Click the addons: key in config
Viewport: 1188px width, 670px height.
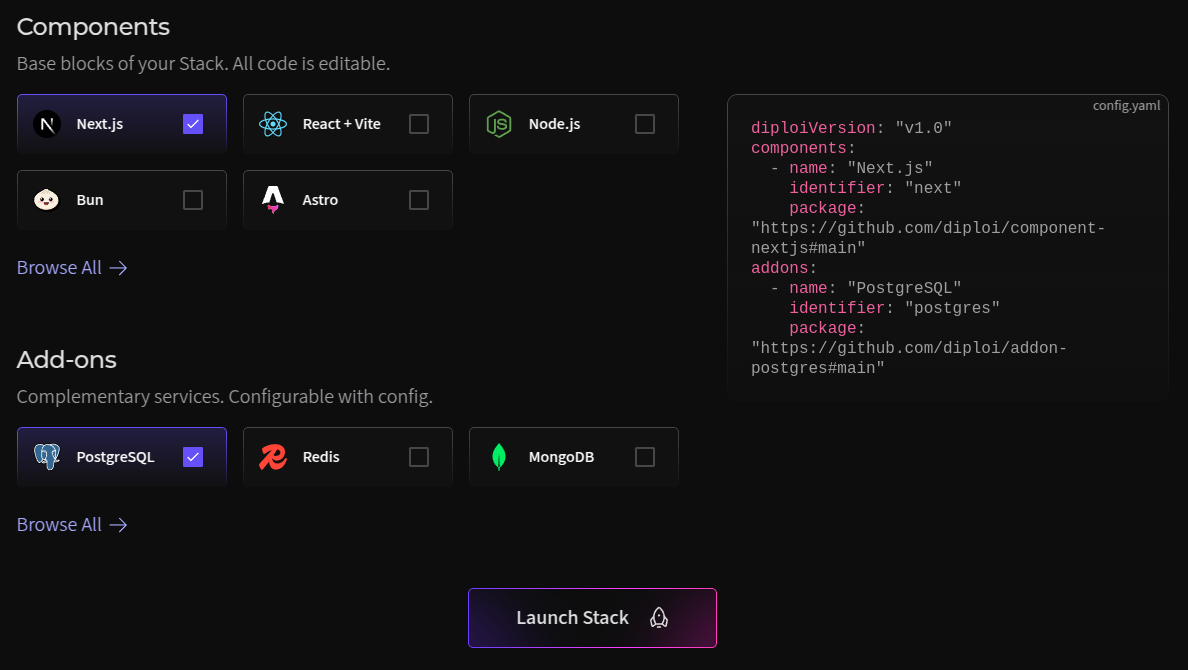pos(783,268)
